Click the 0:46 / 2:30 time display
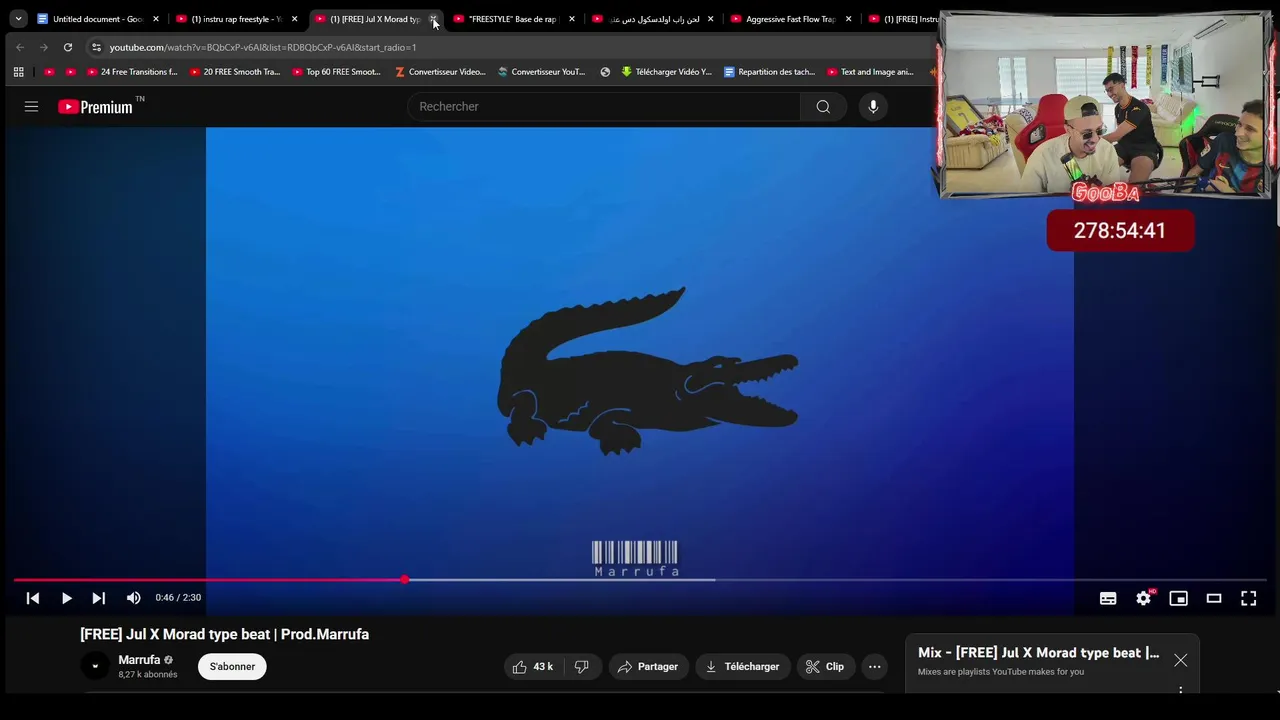This screenshot has width=1280, height=720. [178, 598]
